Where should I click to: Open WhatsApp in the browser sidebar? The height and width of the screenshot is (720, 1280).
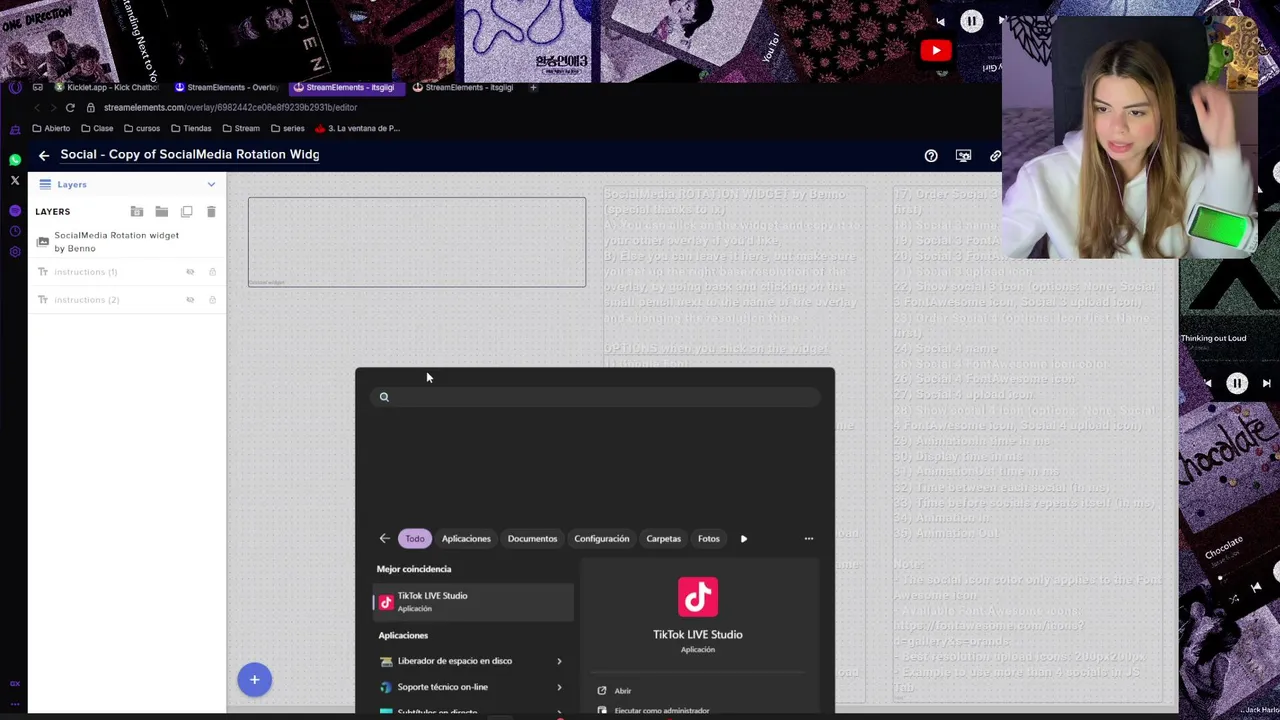[x=15, y=160]
